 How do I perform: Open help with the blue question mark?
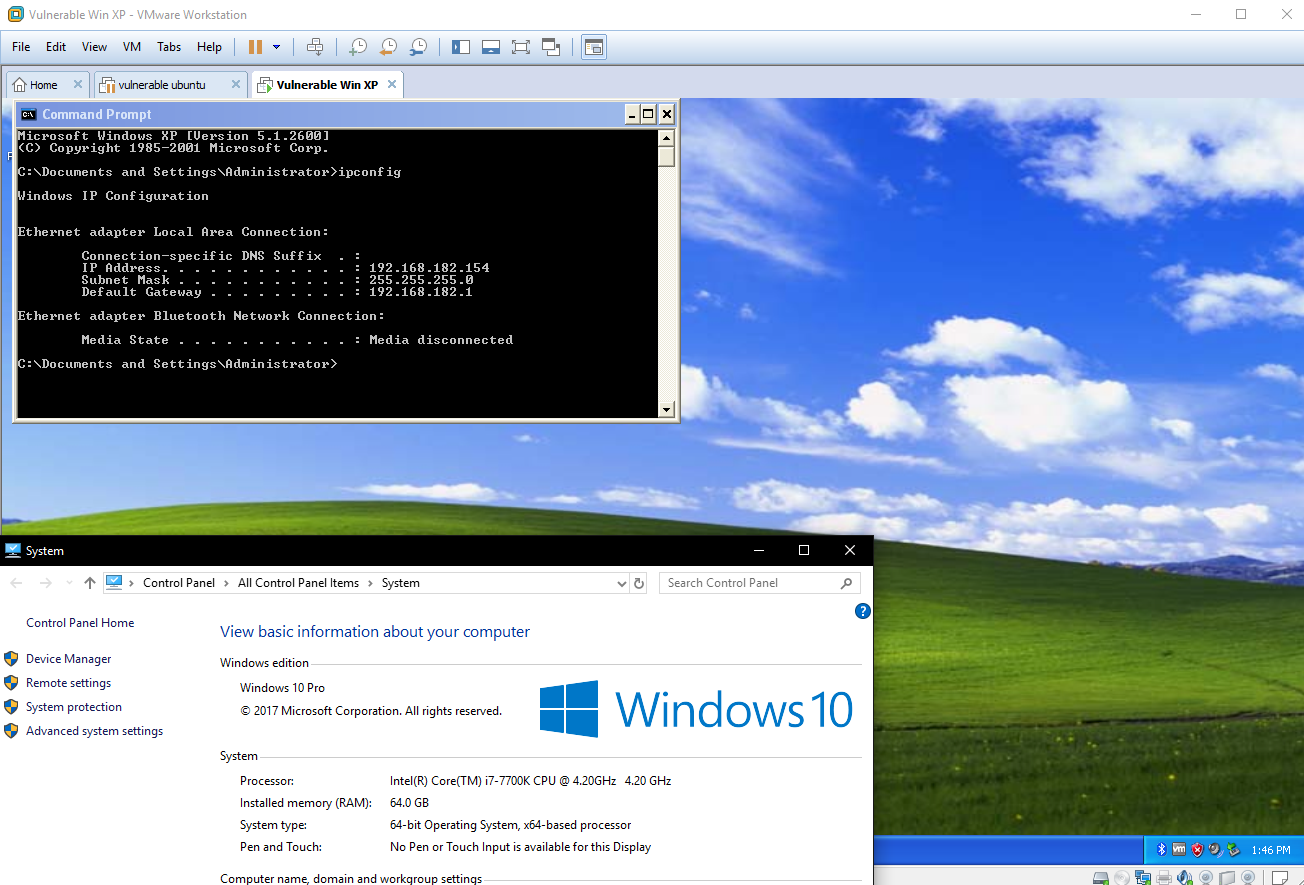(x=863, y=611)
